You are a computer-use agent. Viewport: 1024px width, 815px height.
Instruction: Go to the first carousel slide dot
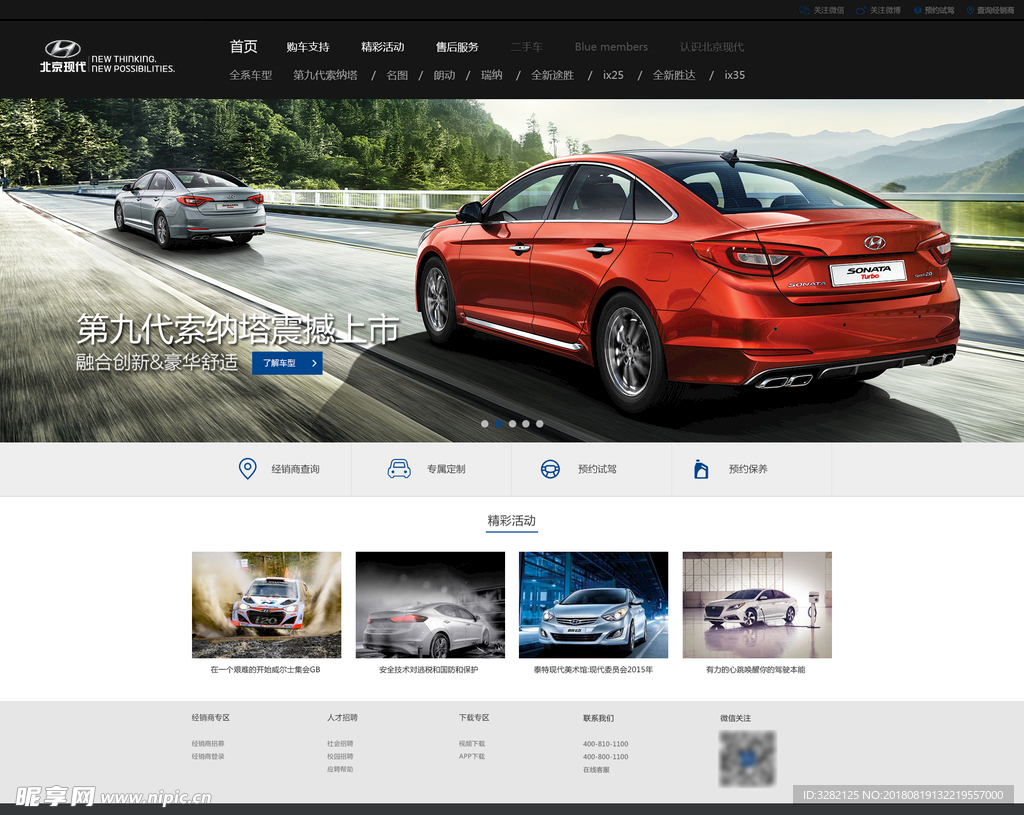[x=485, y=424]
